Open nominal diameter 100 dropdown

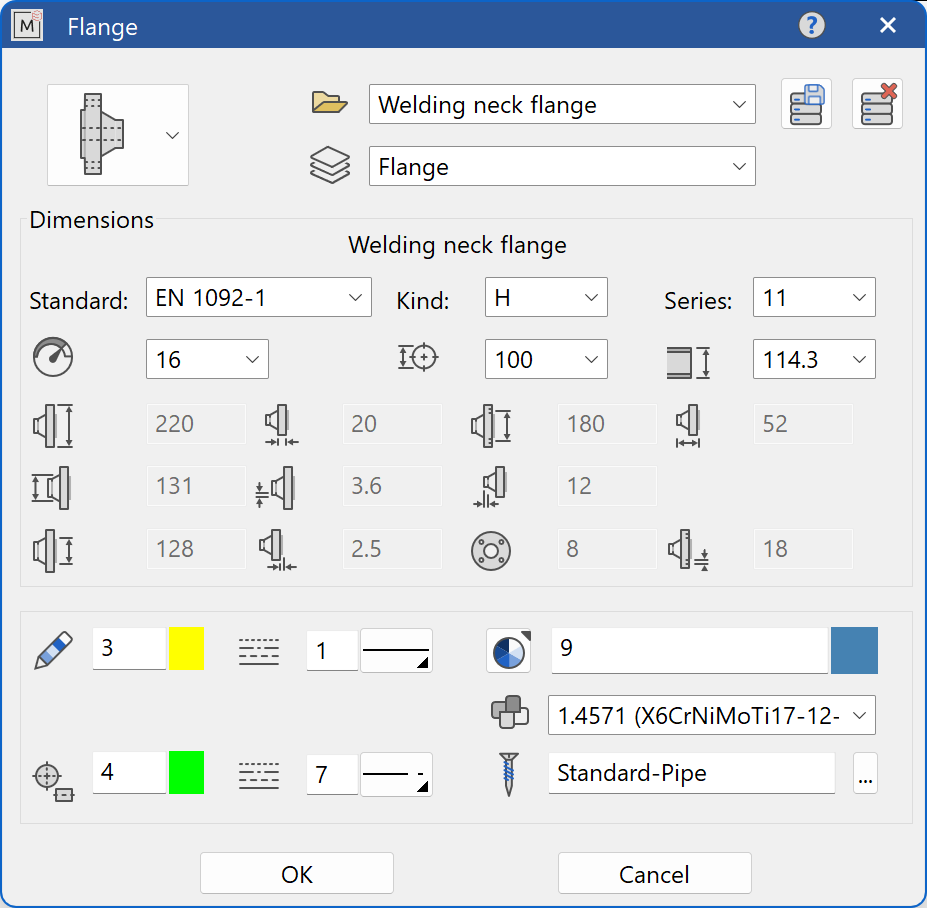click(546, 359)
